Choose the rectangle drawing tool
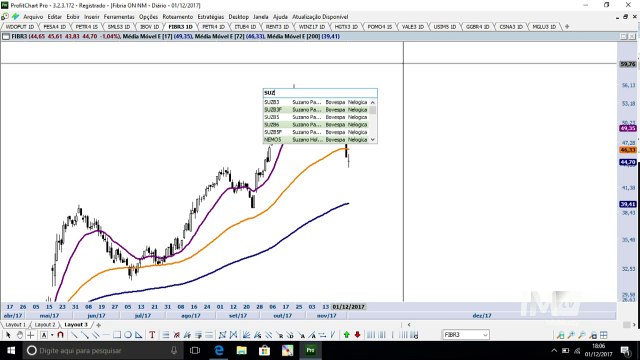The height and width of the screenshot is (360, 640). coord(117,335)
